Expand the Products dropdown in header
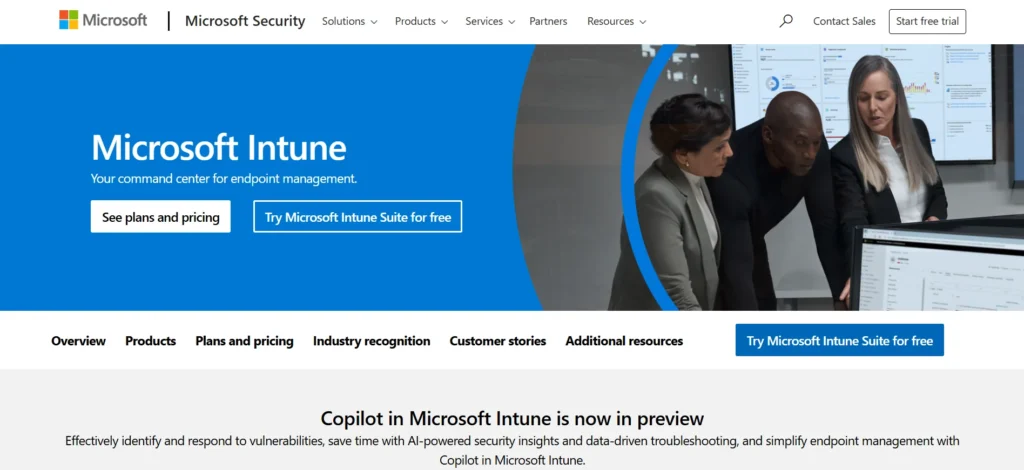Screen dimensions: 1024x470 [421, 21]
